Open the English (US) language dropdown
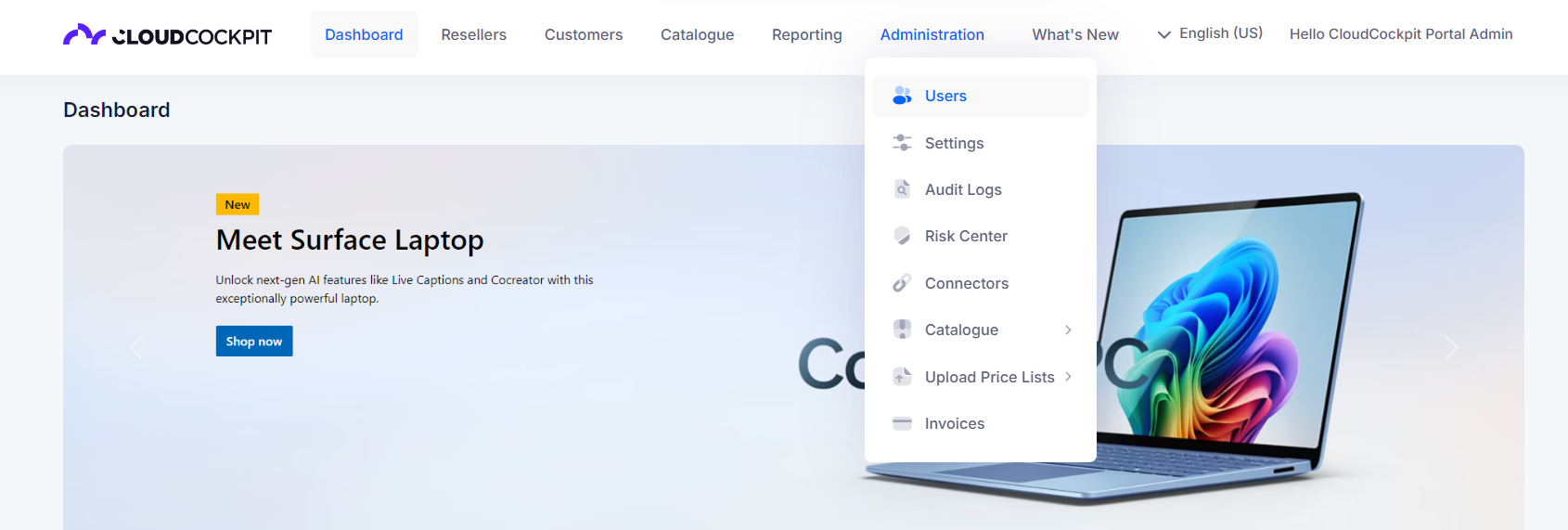The width and height of the screenshot is (1568, 530). (1210, 33)
